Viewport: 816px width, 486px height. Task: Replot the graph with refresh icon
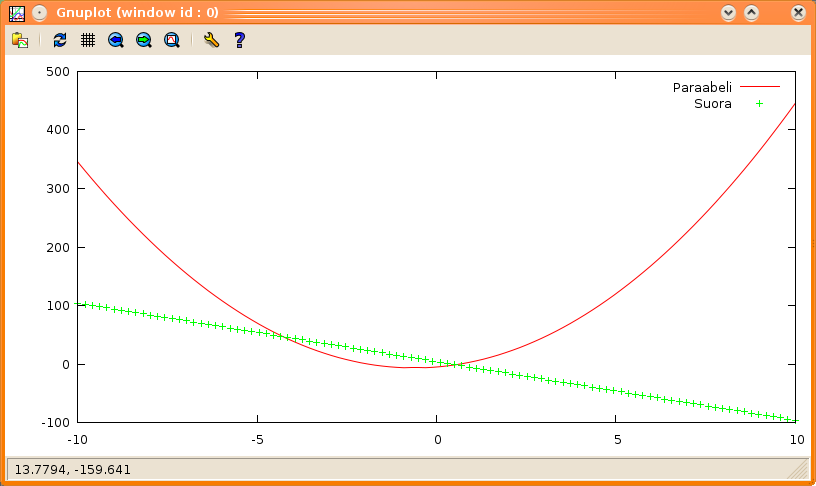[60, 40]
